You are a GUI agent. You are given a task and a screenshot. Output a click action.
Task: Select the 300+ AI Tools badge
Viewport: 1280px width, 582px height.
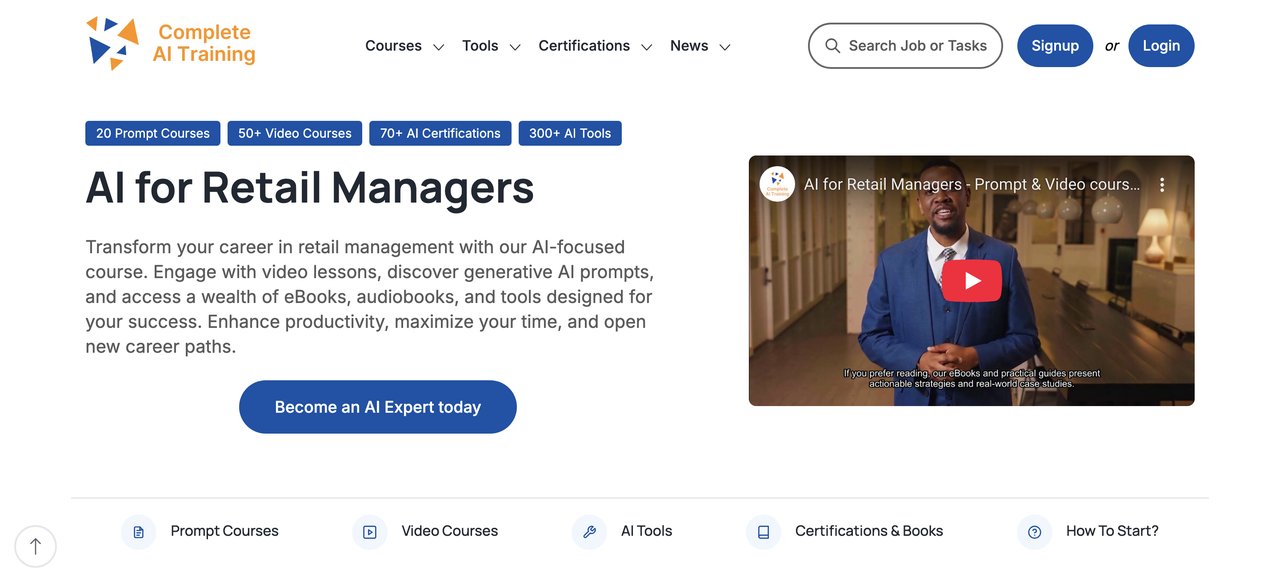[570, 133]
